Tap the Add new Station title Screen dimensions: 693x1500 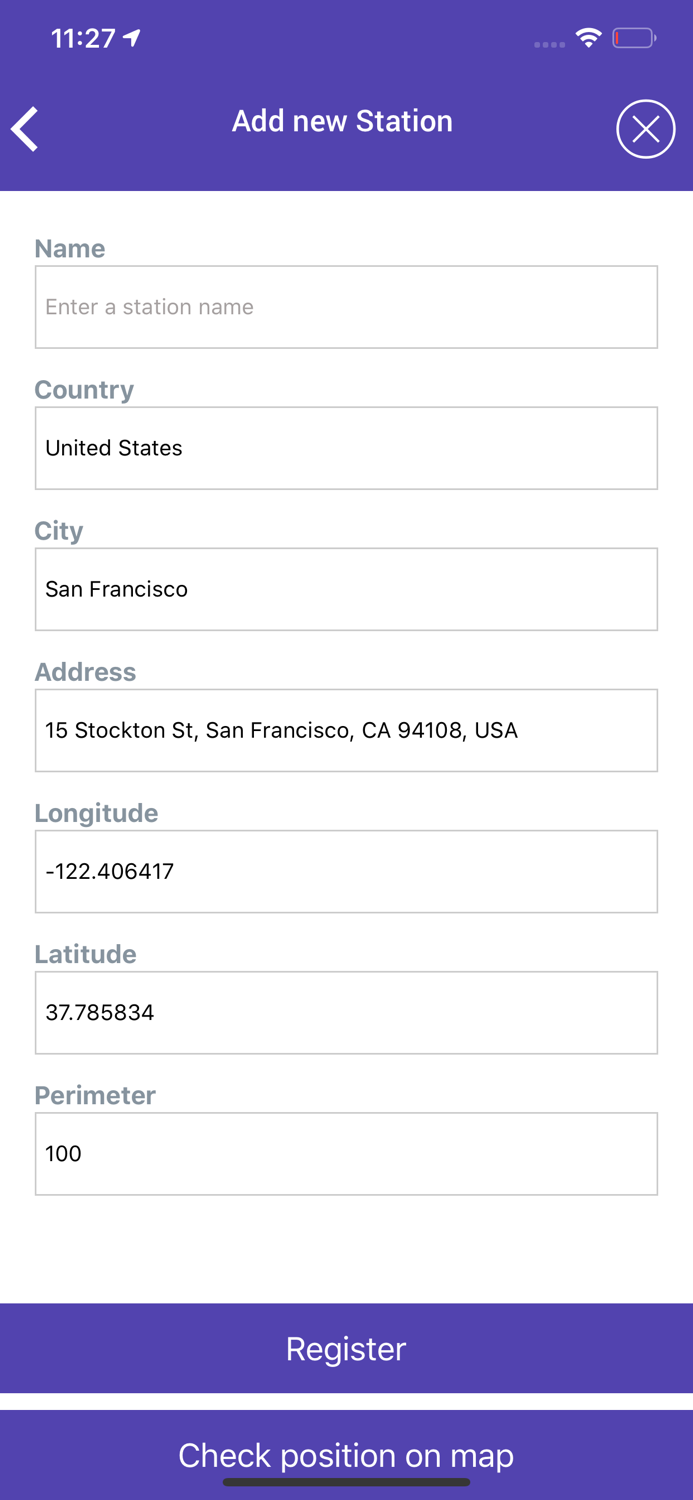pyautogui.click(x=342, y=121)
